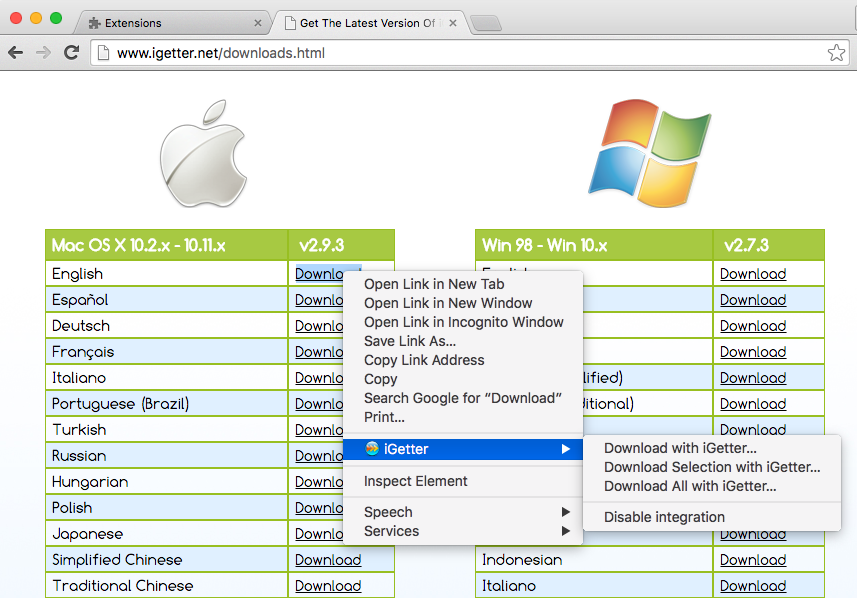Click Download link in Mac Français row
This screenshot has height=598, width=857.
click(x=319, y=352)
